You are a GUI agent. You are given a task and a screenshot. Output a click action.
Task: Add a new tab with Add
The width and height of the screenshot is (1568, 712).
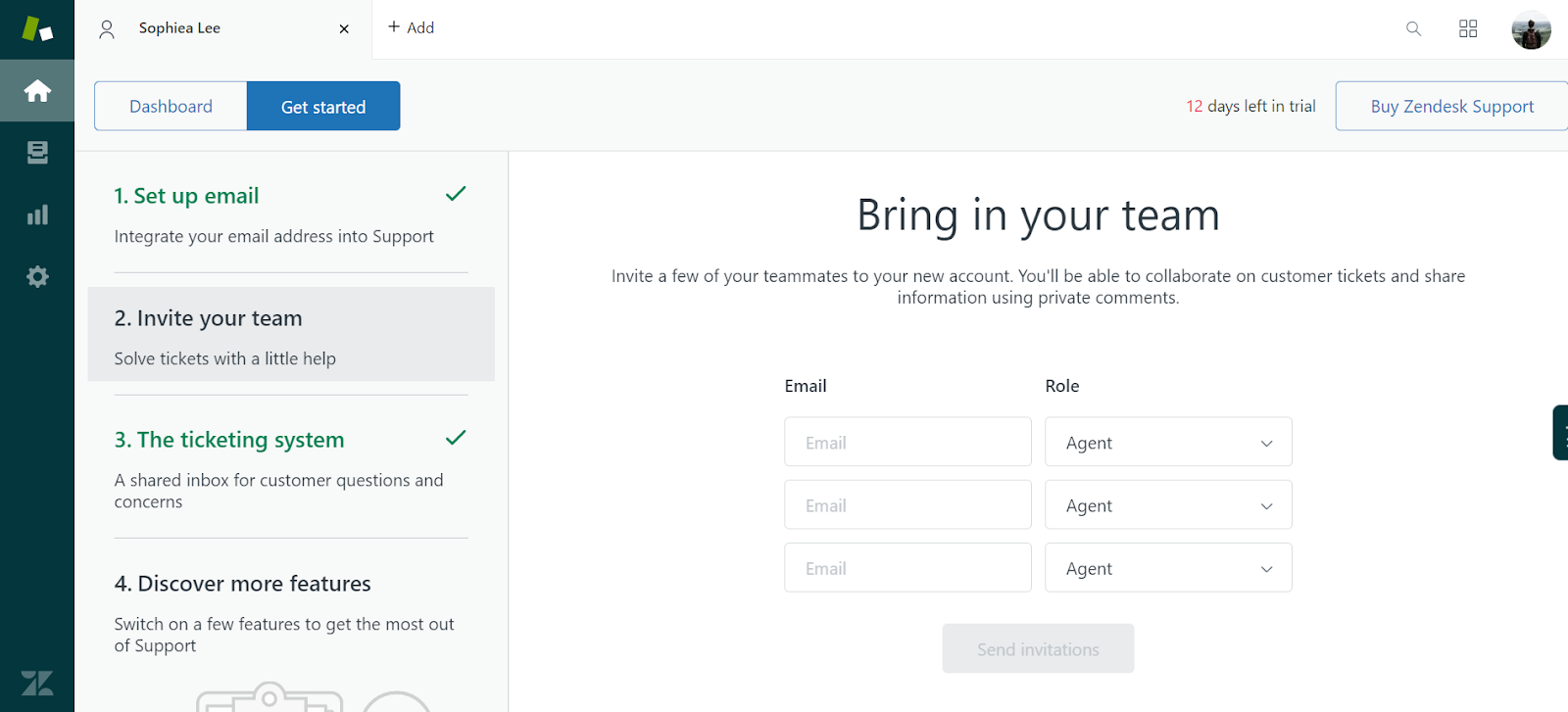point(412,27)
